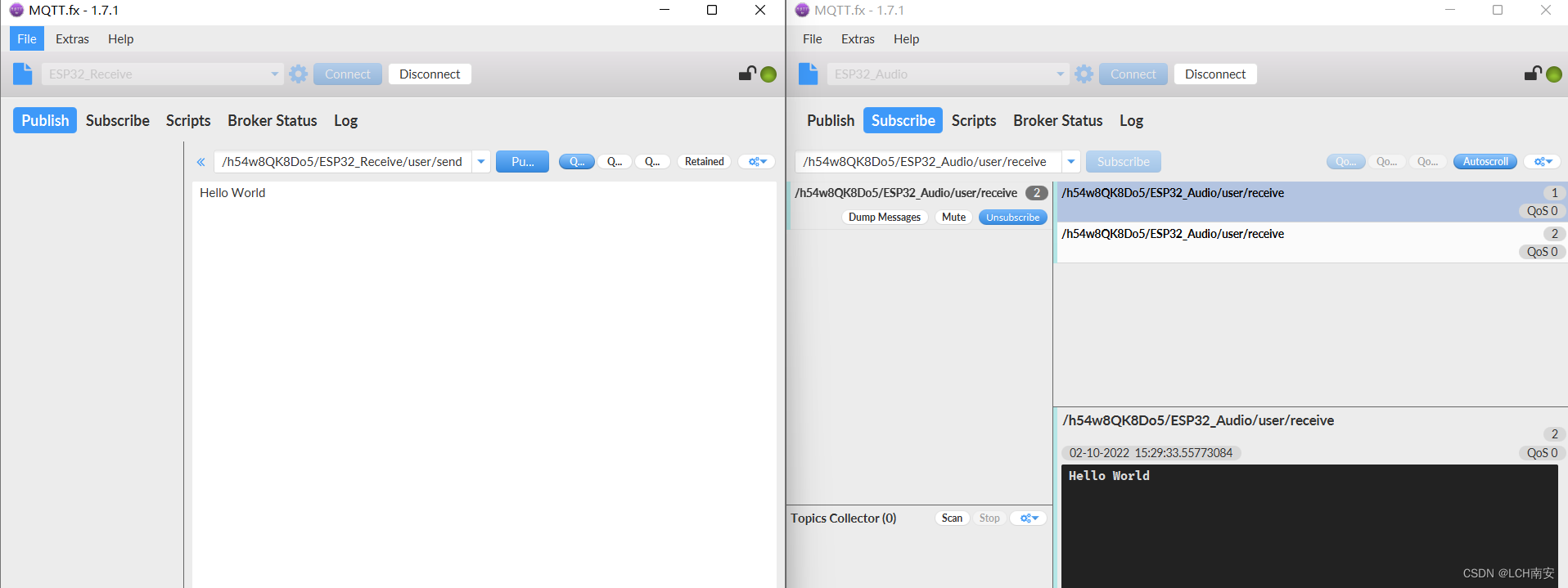
Task: Select the first highlighted QoS button in the subscribe bar
Action: [x=1346, y=162]
